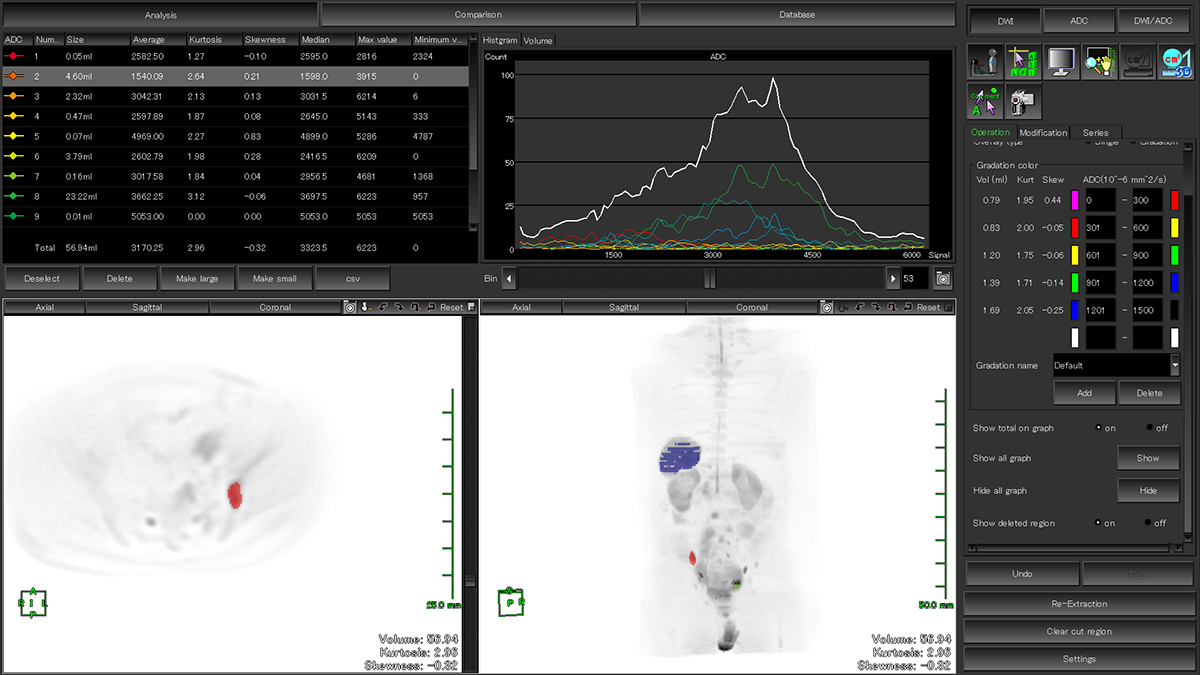Switch left viewer to Sagittal view

pyautogui.click(x=147, y=307)
